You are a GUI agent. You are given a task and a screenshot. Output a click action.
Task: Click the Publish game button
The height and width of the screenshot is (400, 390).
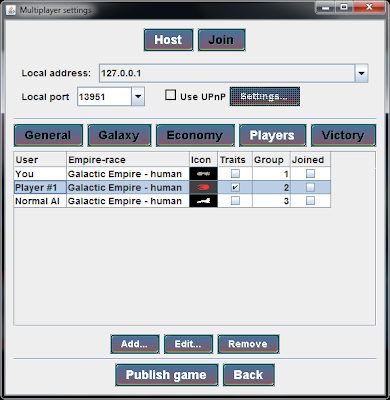167,375
